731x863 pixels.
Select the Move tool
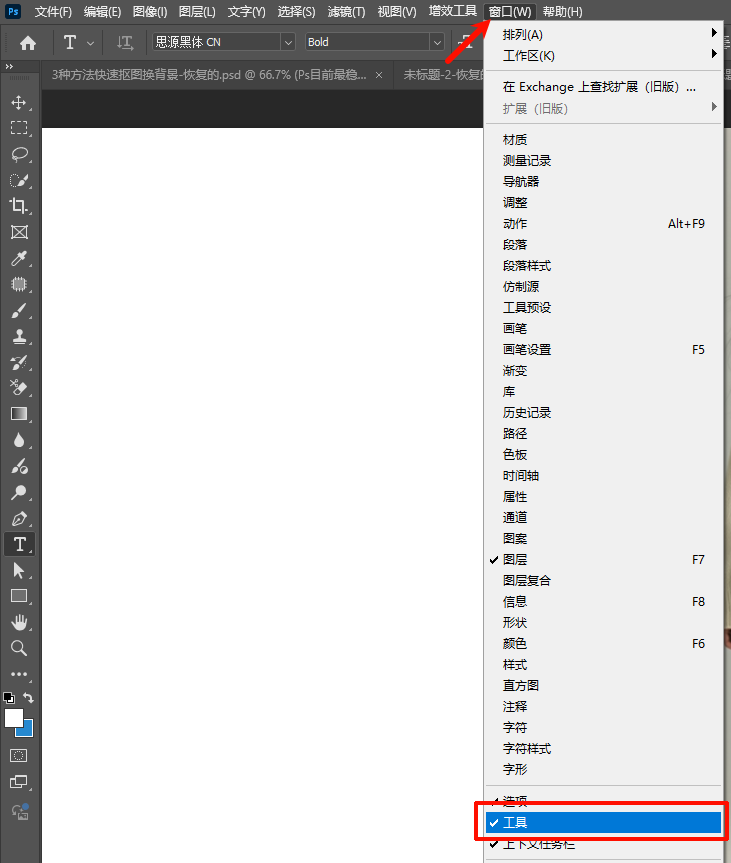pyautogui.click(x=19, y=103)
